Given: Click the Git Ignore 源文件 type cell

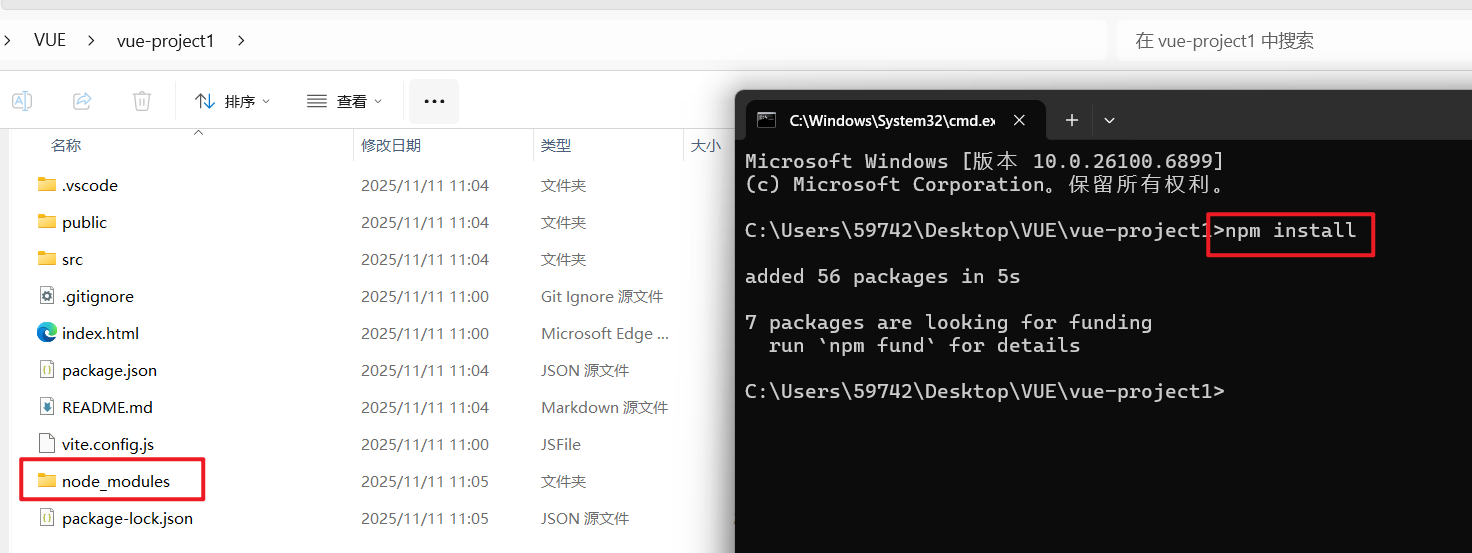Looking at the screenshot, I should tap(602, 296).
